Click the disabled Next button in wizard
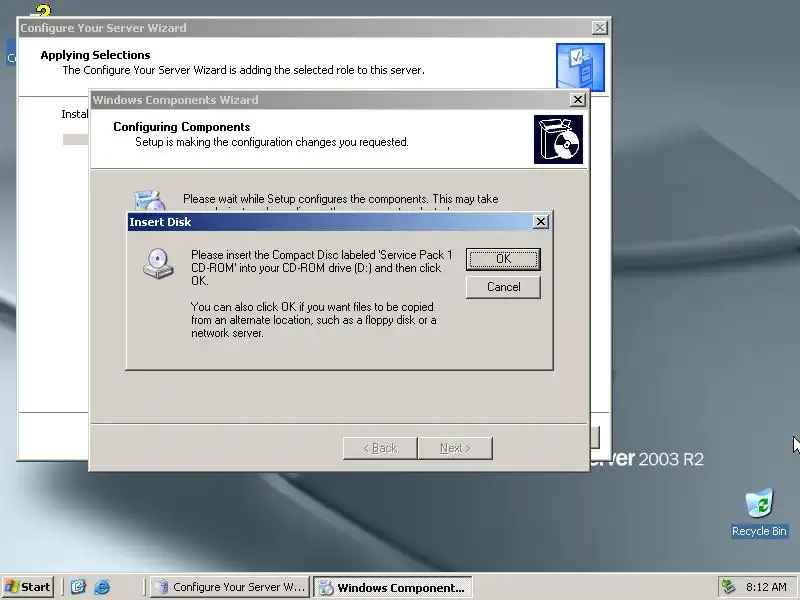The width and height of the screenshot is (800, 600). (455, 448)
